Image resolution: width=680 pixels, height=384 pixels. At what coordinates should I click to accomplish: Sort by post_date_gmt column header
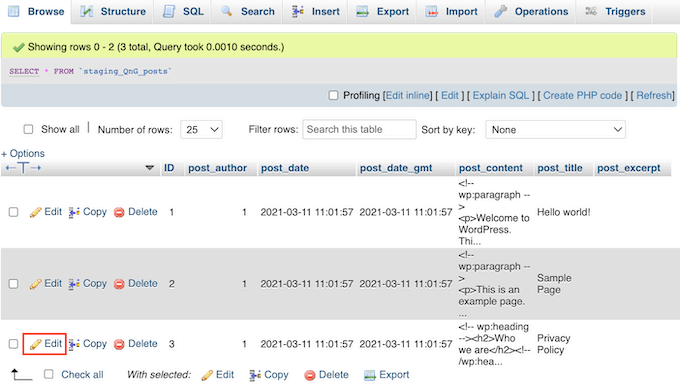(x=396, y=168)
